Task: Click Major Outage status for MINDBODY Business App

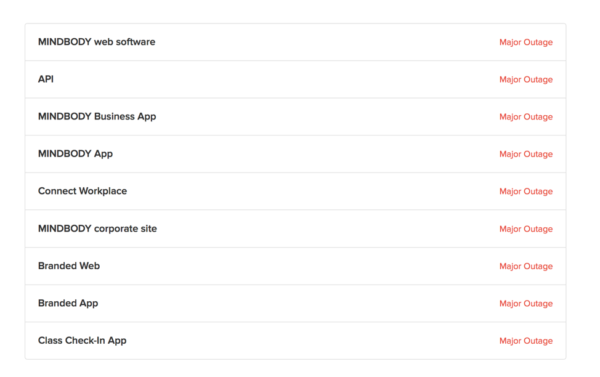Action: pyautogui.click(x=526, y=117)
